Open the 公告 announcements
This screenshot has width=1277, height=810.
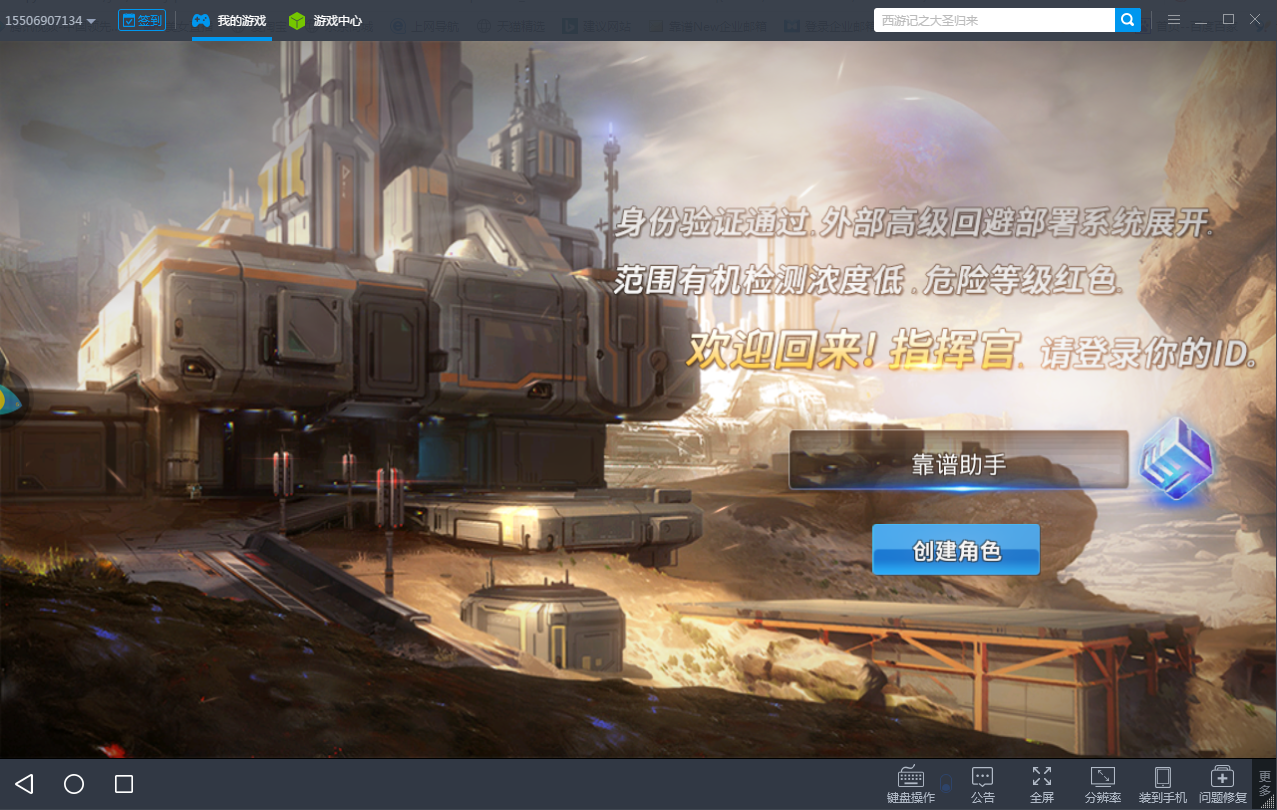[983, 785]
